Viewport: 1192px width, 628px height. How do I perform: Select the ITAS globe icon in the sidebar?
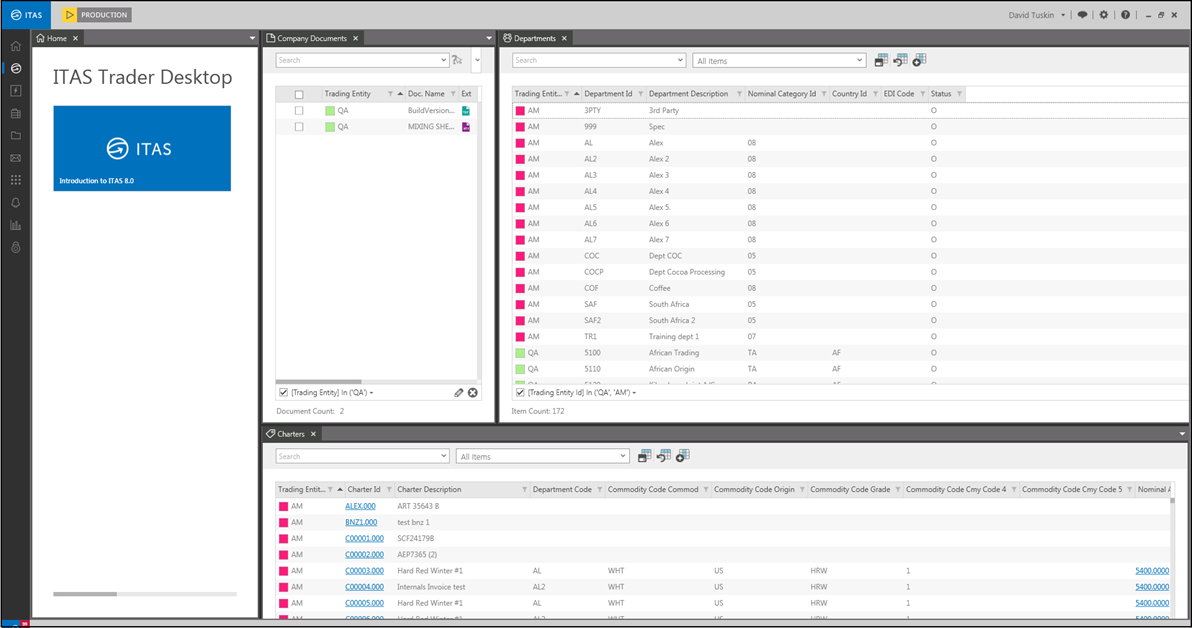16,68
